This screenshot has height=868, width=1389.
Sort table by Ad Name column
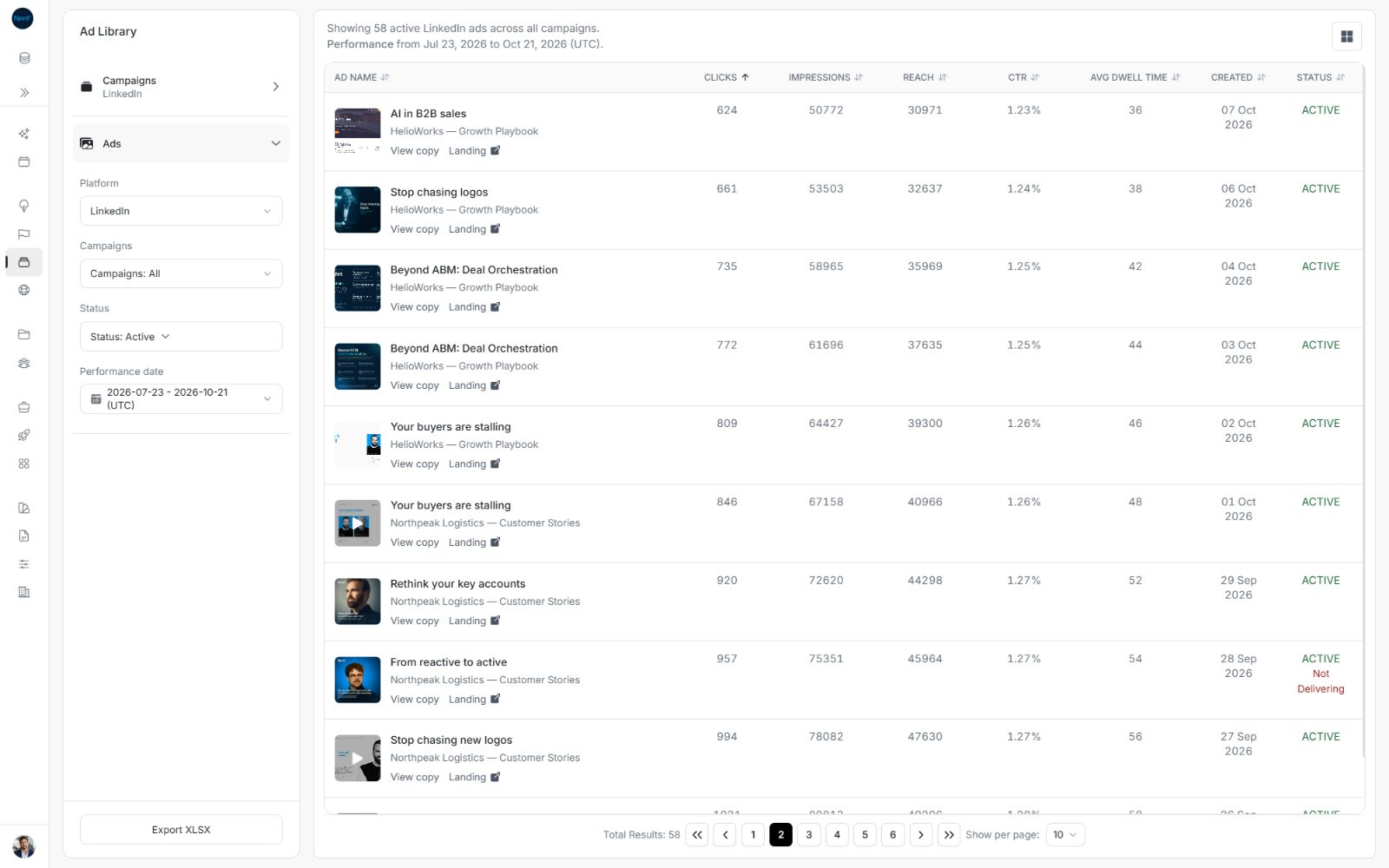(x=361, y=77)
